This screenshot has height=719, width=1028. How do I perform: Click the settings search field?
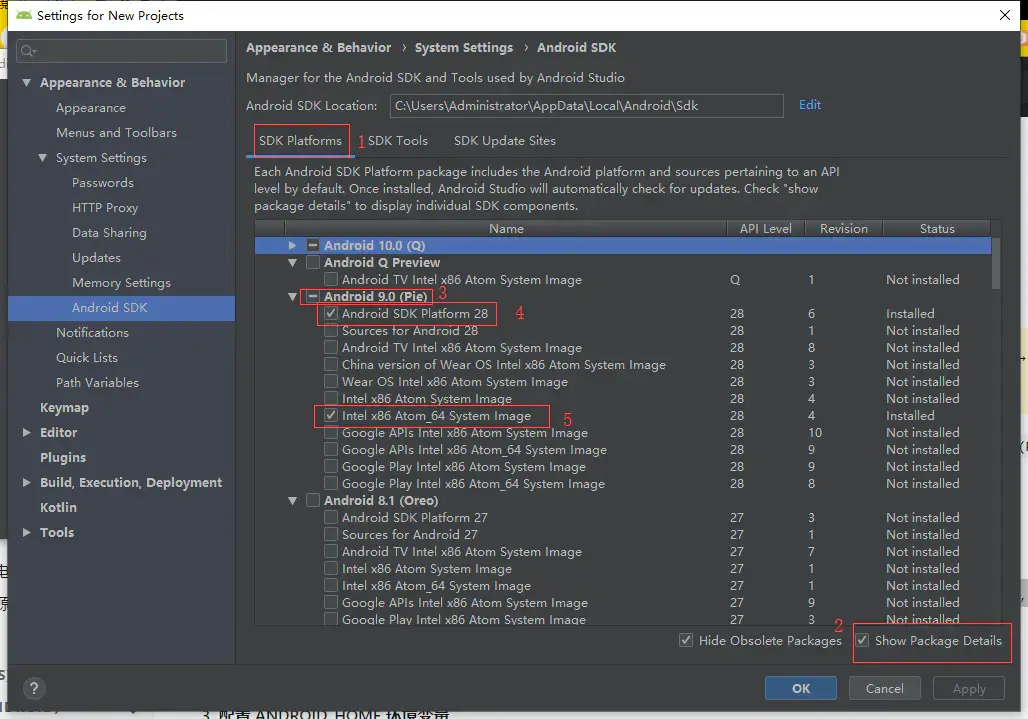point(121,50)
